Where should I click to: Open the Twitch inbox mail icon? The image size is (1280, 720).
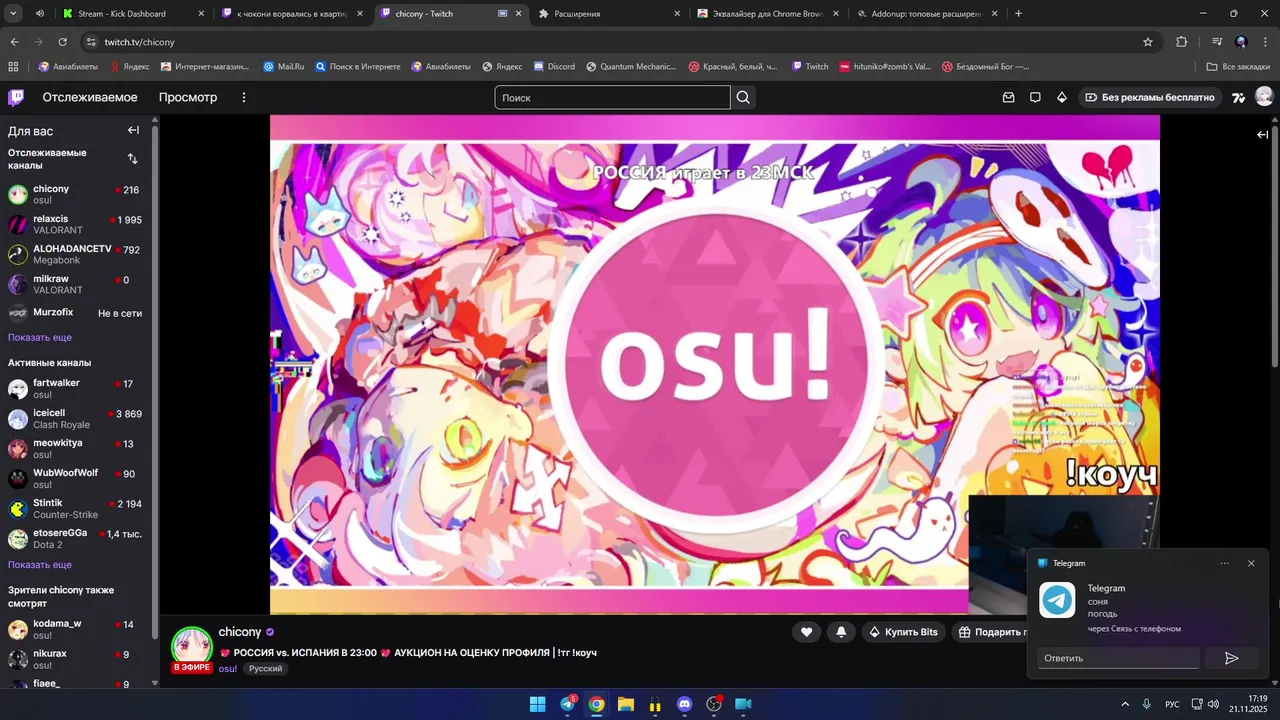tap(1009, 97)
